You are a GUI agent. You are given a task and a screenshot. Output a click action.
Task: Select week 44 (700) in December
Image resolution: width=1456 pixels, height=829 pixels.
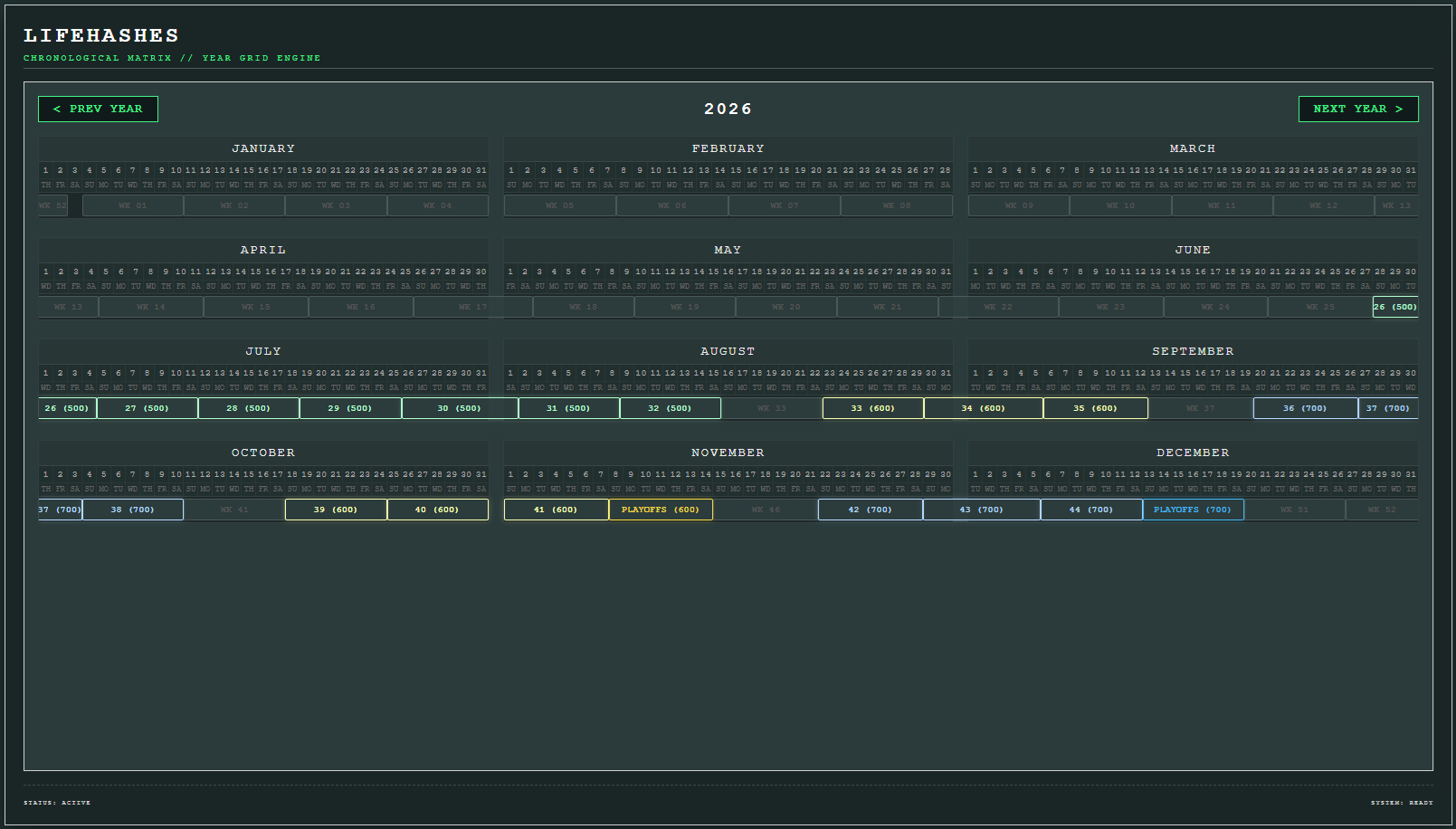point(1091,510)
